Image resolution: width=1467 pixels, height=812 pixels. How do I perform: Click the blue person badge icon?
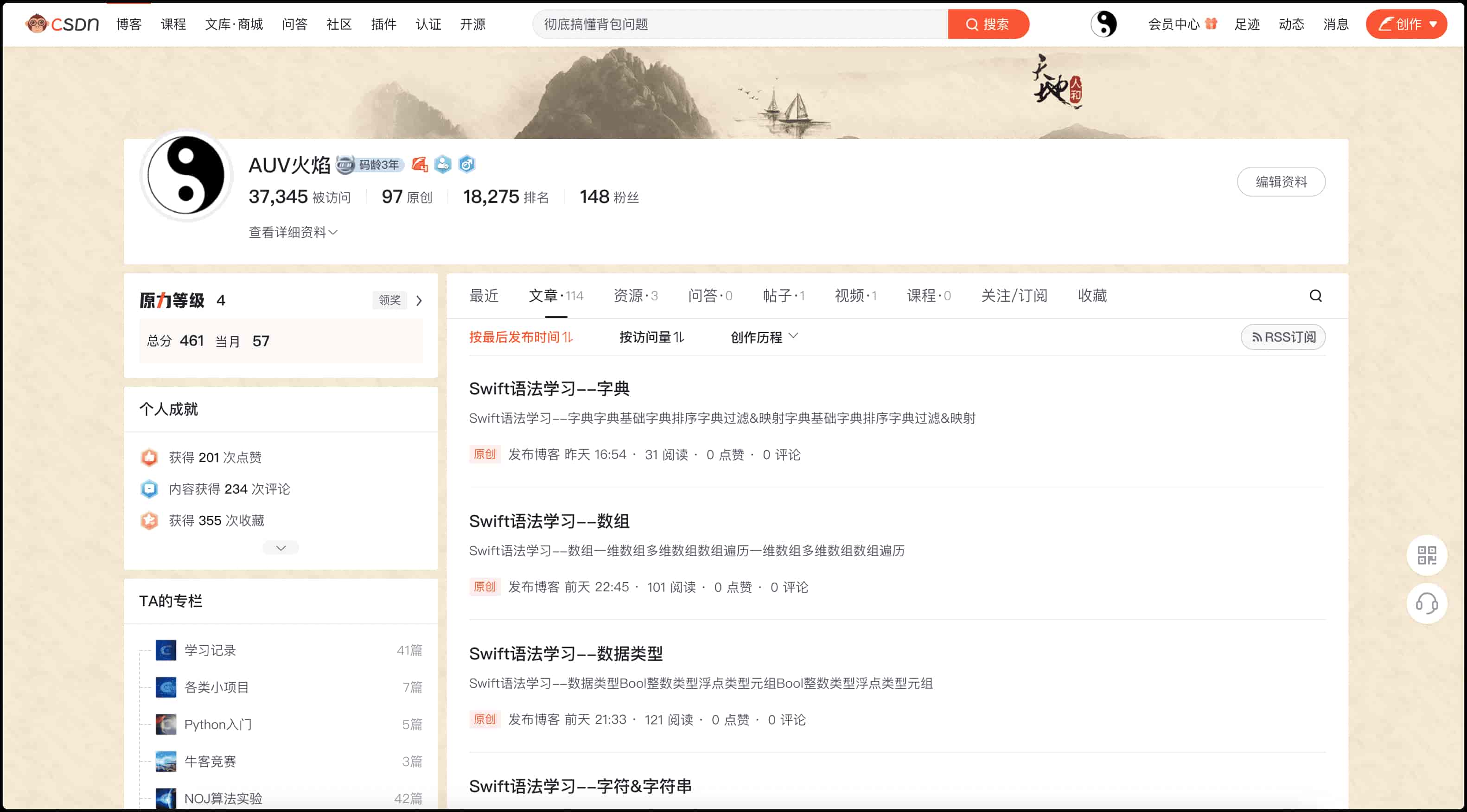442,165
